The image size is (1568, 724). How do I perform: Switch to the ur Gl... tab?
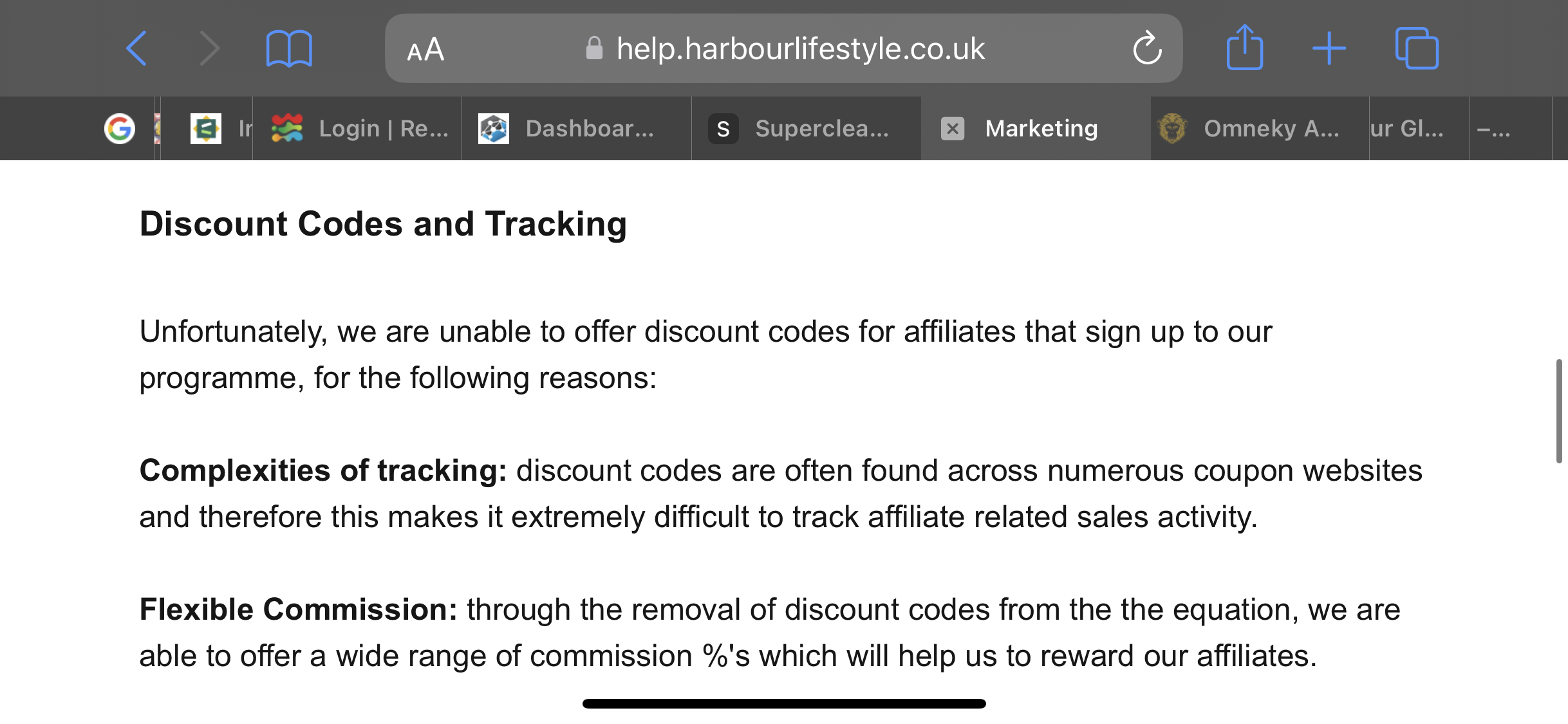[1420, 129]
